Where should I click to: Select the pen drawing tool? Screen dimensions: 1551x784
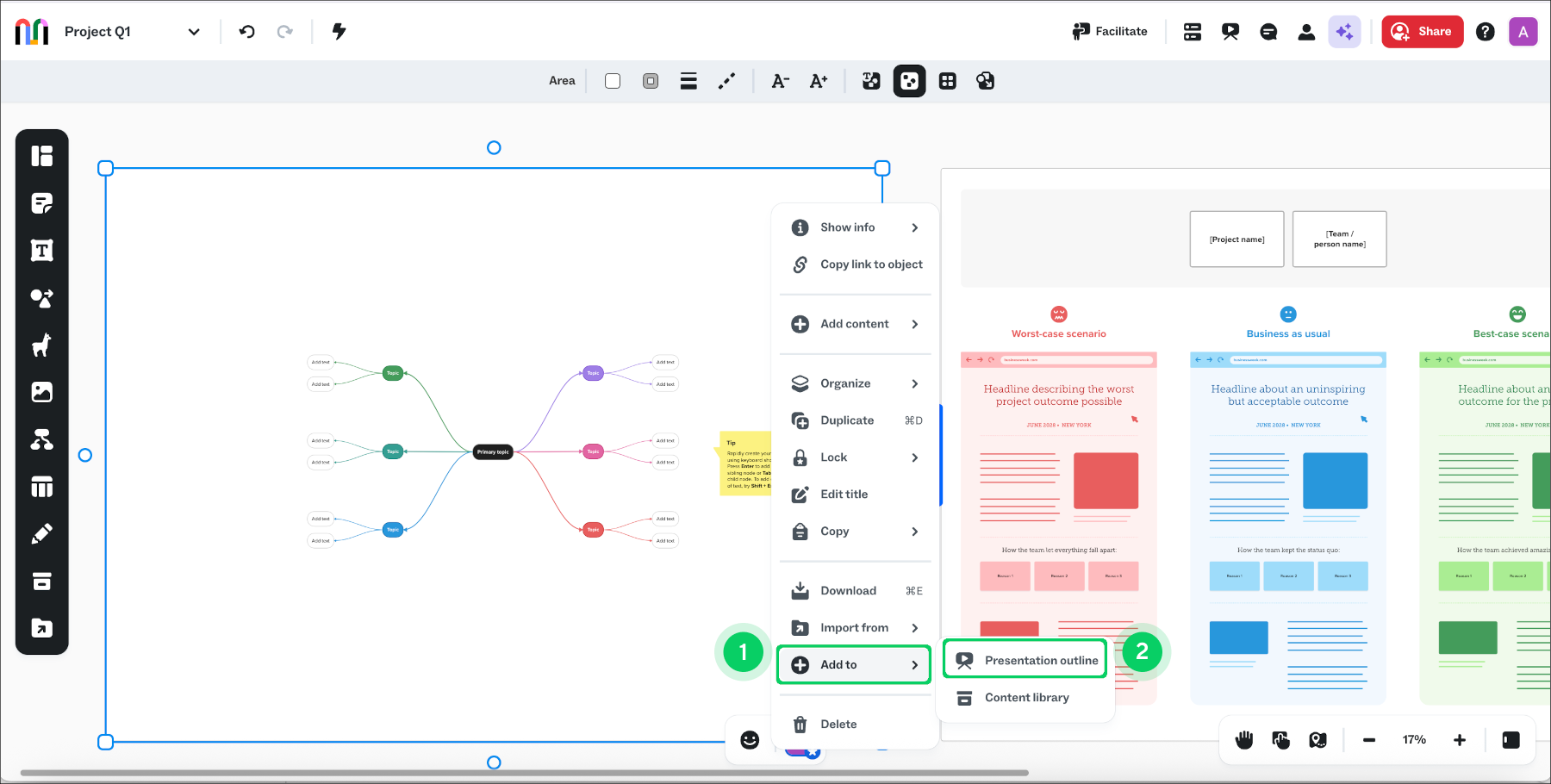pos(41,534)
